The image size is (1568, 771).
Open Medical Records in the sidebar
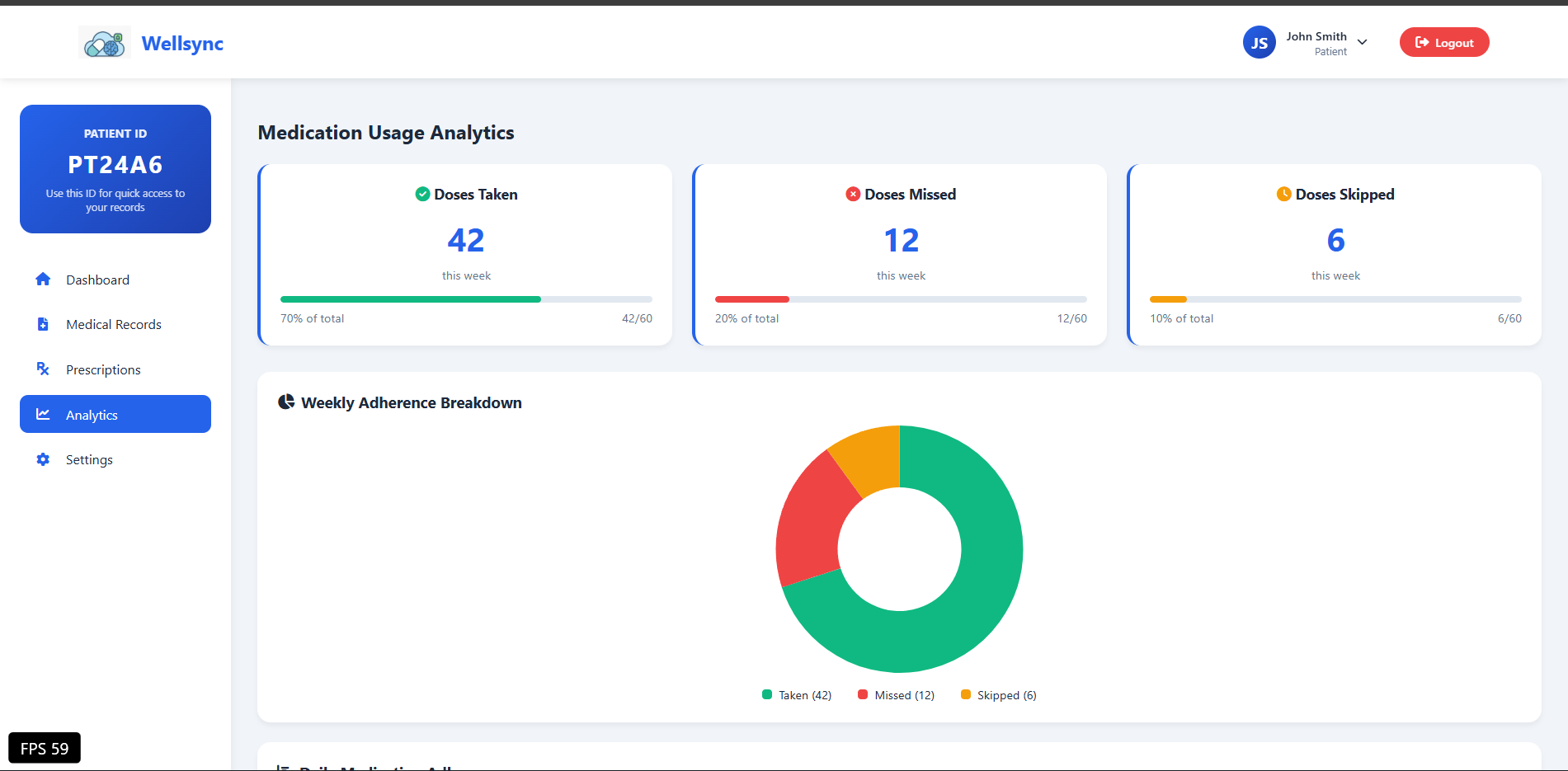coord(115,324)
